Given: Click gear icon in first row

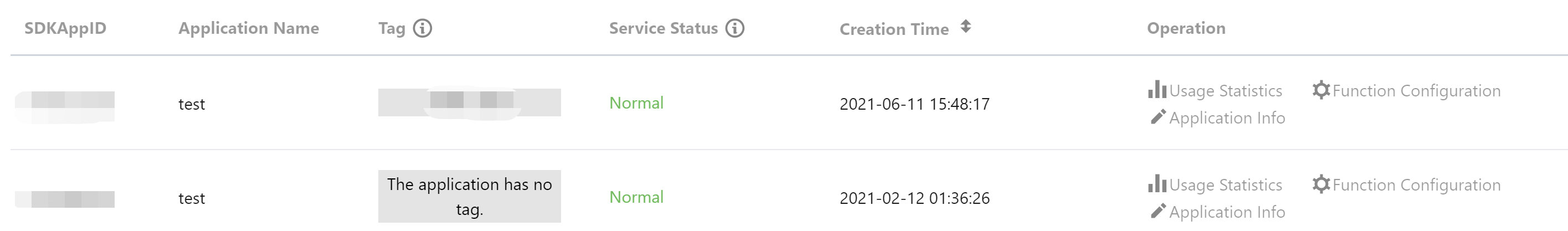Looking at the screenshot, I should (x=1320, y=90).
